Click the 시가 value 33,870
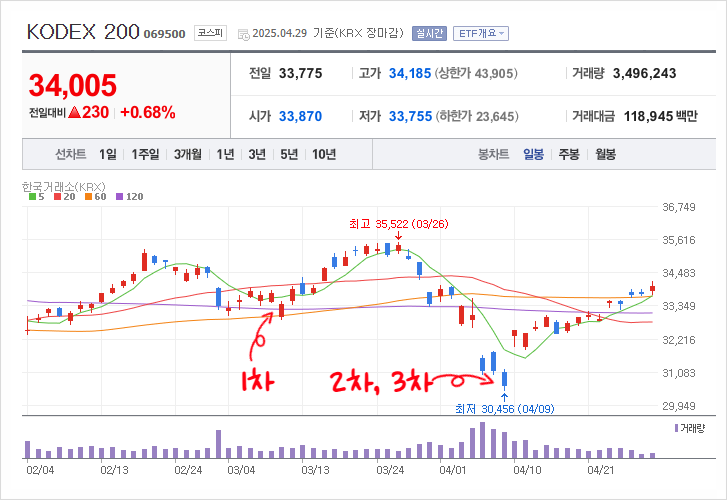 300,116
